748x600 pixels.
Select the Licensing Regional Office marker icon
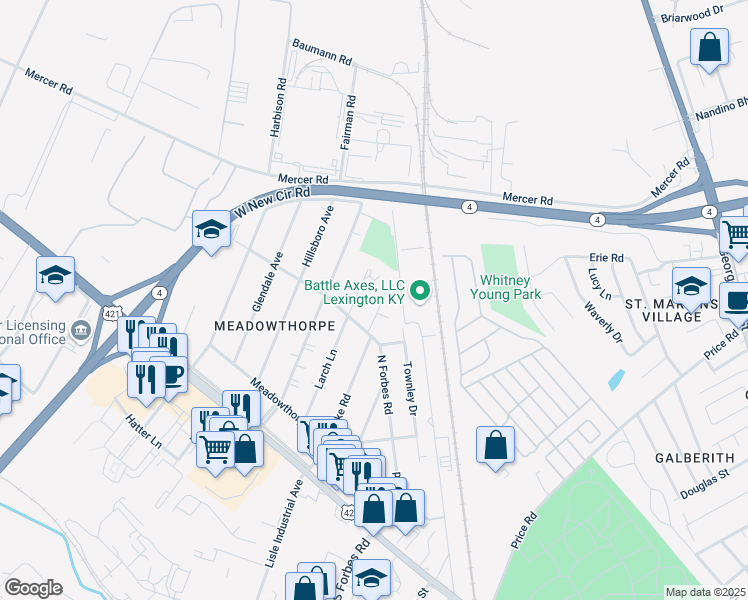tap(81, 331)
